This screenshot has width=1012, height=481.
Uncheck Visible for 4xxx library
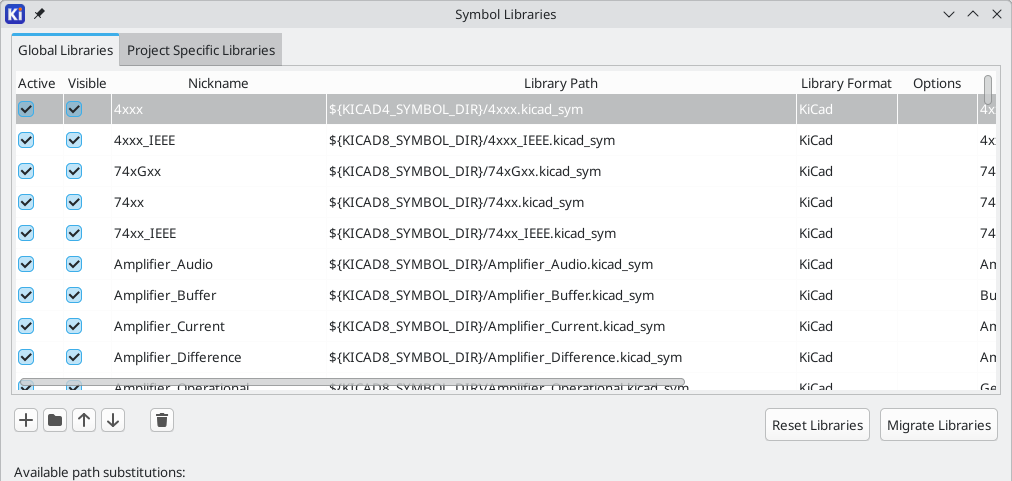(74, 109)
